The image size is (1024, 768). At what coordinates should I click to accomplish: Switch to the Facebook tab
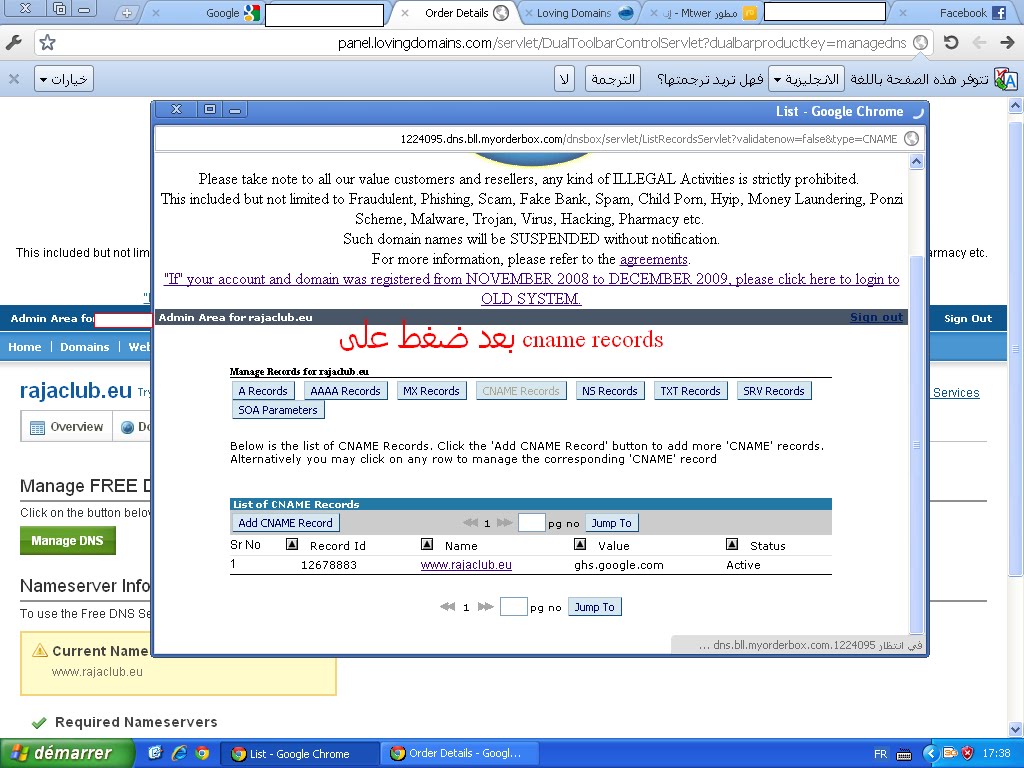(x=951, y=12)
